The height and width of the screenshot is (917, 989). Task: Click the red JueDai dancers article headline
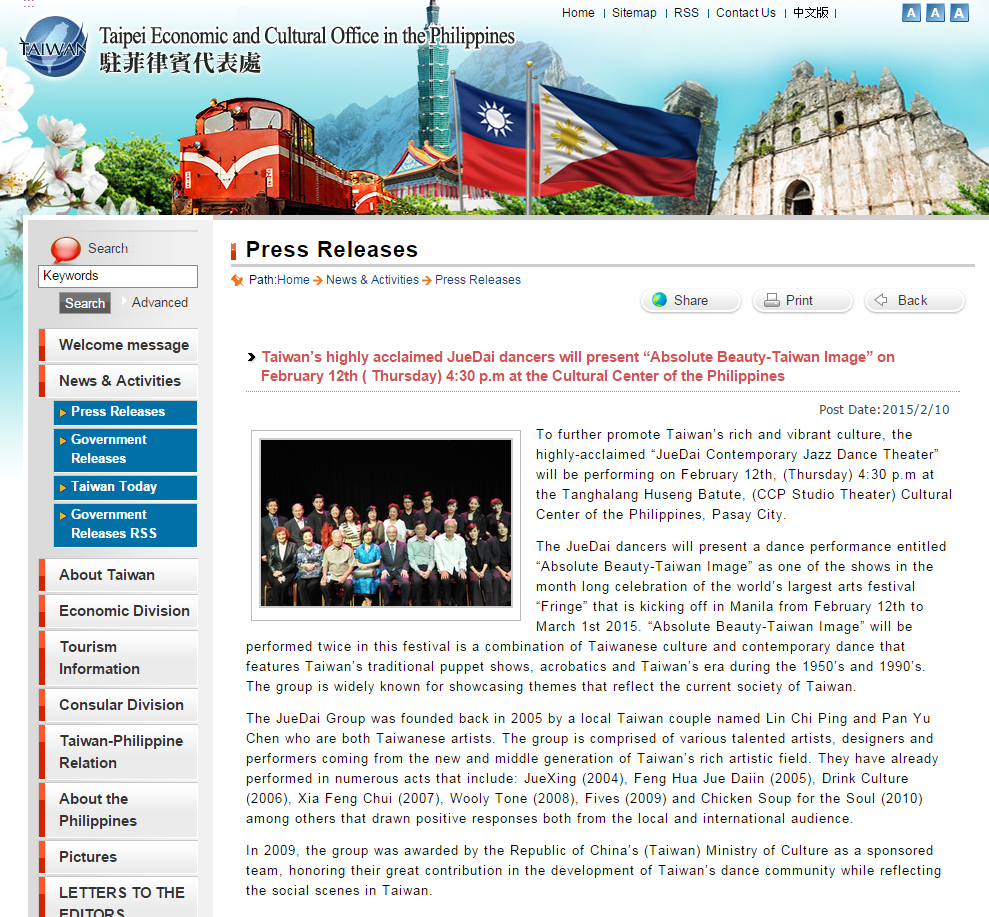click(578, 366)
